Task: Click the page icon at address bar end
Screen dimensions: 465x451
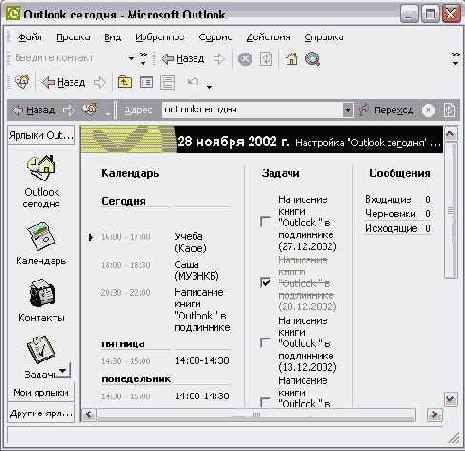Action: (x=449, y=110)
